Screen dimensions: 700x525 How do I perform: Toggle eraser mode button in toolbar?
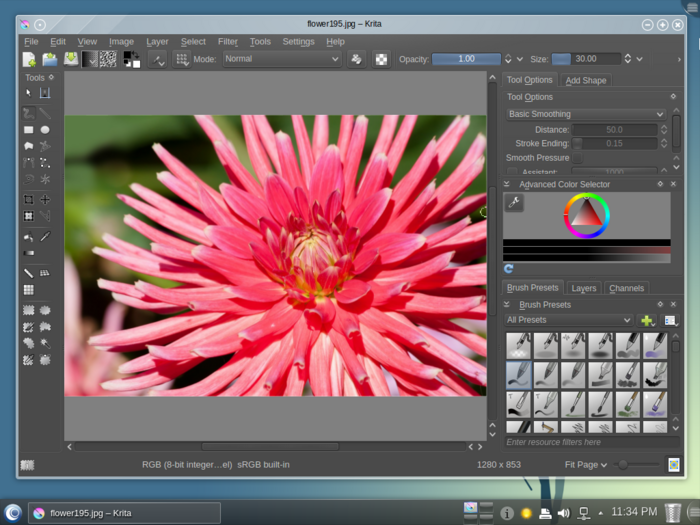356,59
